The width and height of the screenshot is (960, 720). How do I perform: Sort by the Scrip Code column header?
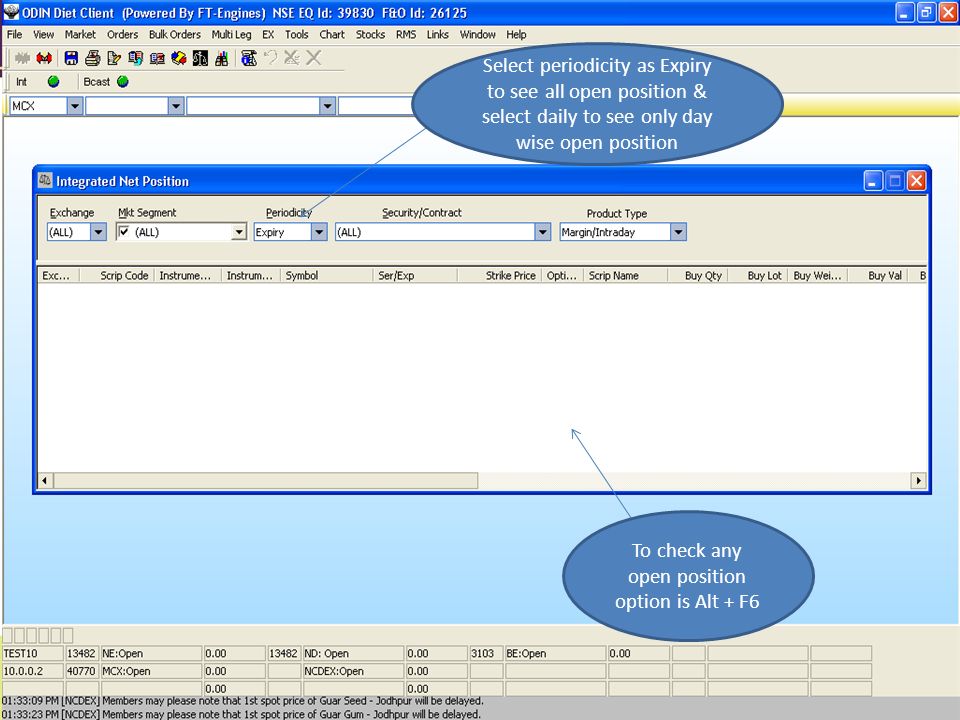[117, 276]
